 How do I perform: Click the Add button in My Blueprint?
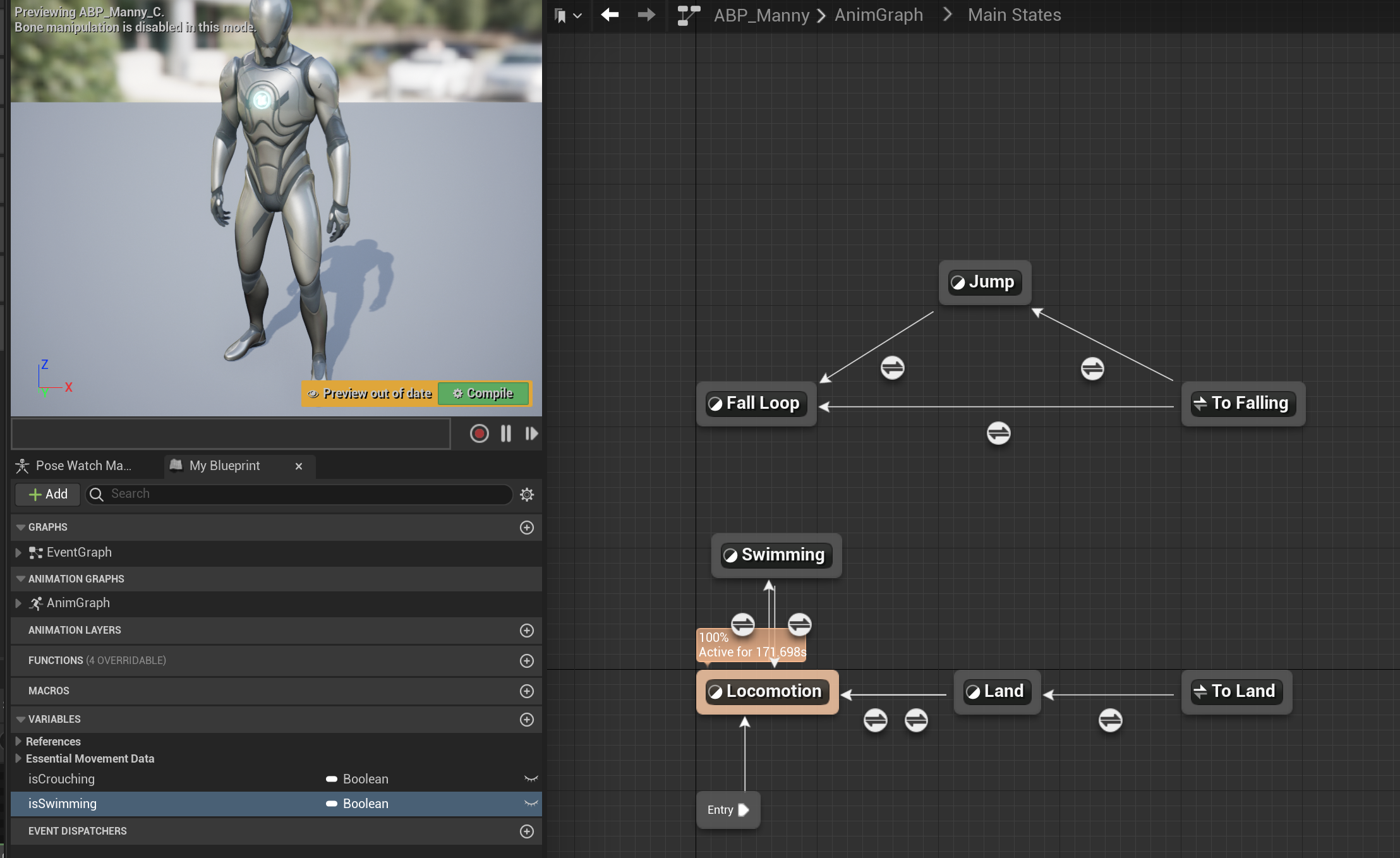pyautogui.click(x=48, y=494)
